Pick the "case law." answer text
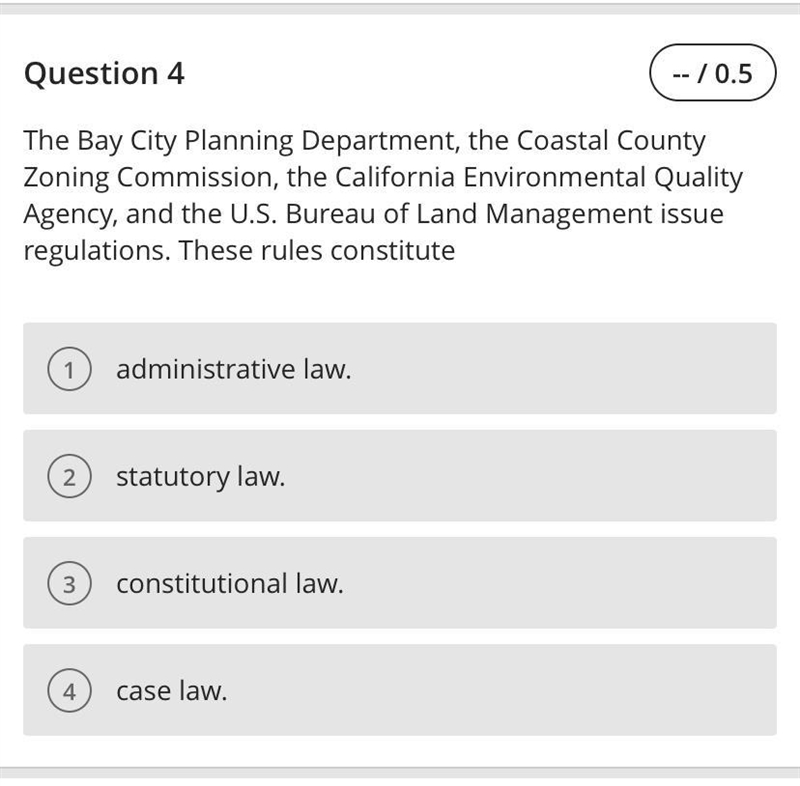The width and height of the screenshot is (800, 786). [171, 691]
